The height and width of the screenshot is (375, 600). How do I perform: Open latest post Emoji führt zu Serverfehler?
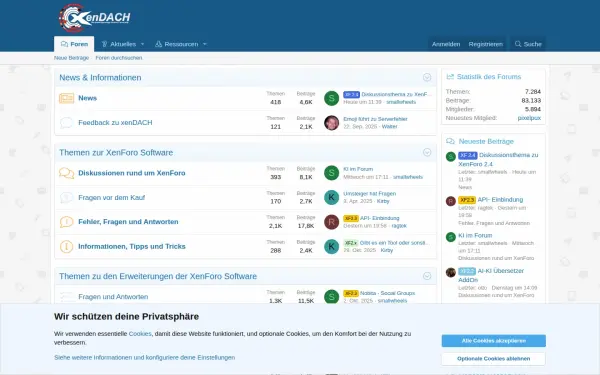[375, 119]
